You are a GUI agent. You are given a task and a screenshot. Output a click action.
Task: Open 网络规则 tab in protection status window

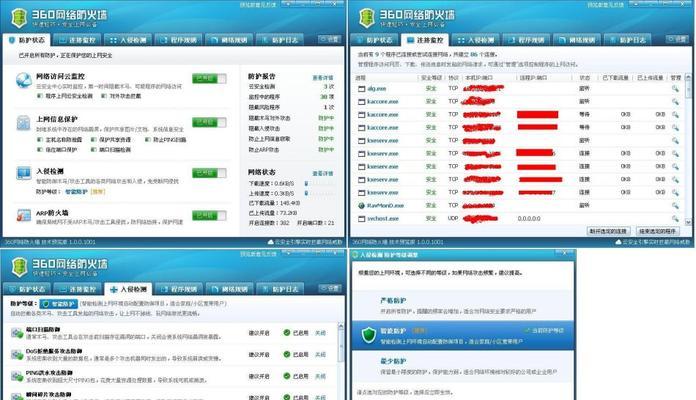pos(229,40)
